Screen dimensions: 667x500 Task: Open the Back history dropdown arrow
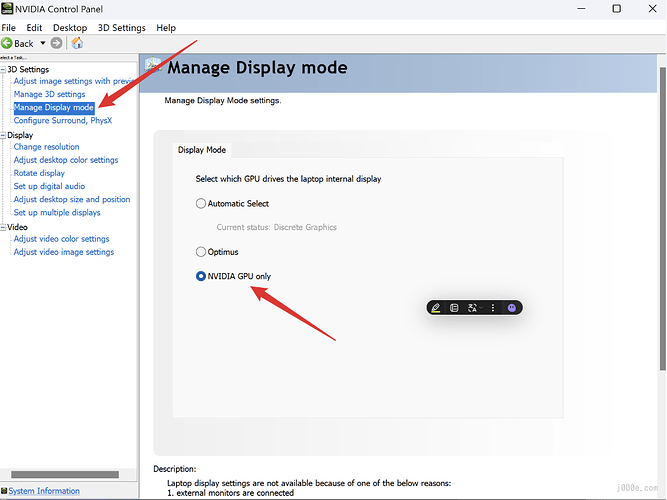pyautogui.click(x=43, y=43)
